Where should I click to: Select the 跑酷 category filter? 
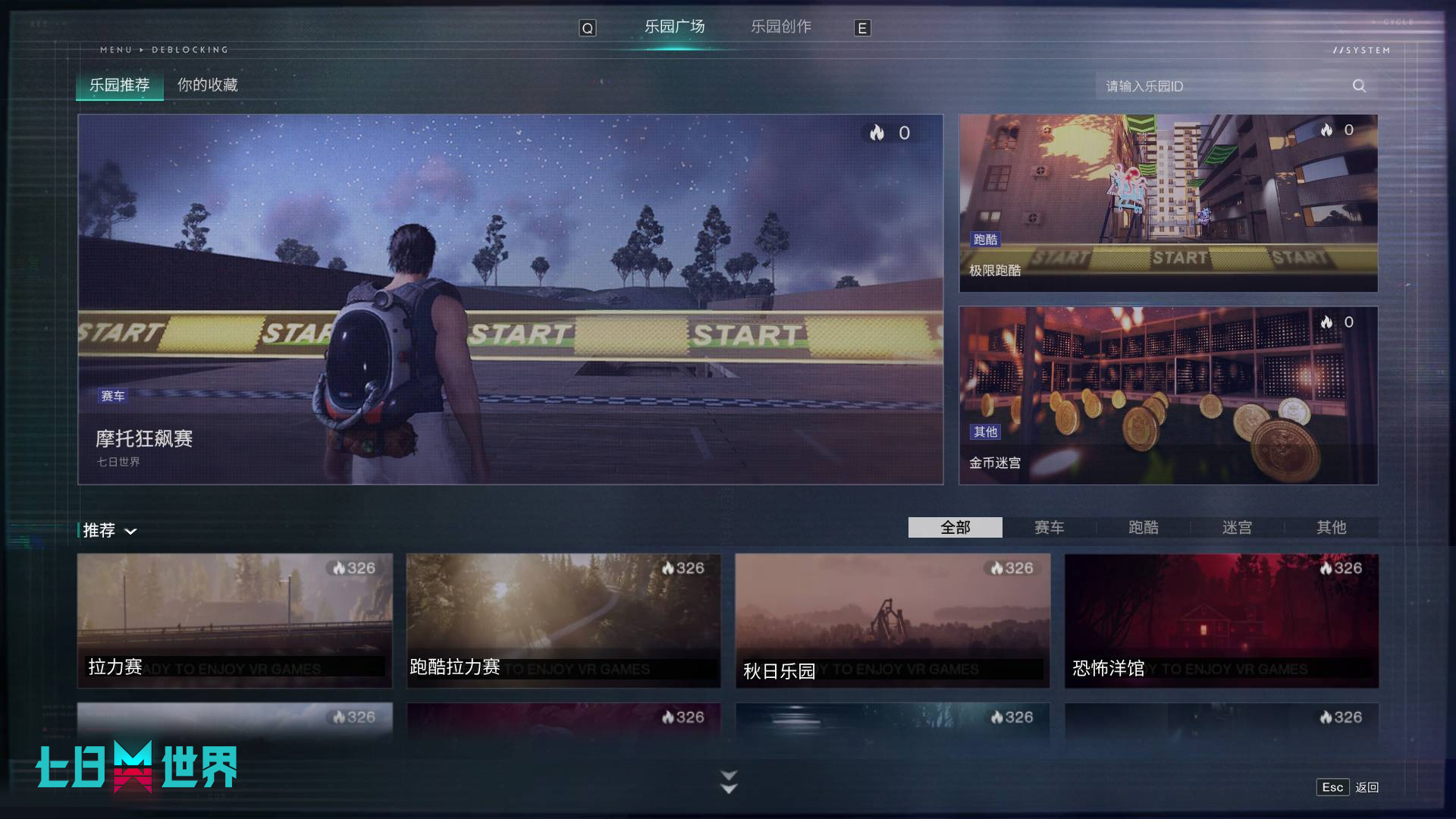[1143, 528]
